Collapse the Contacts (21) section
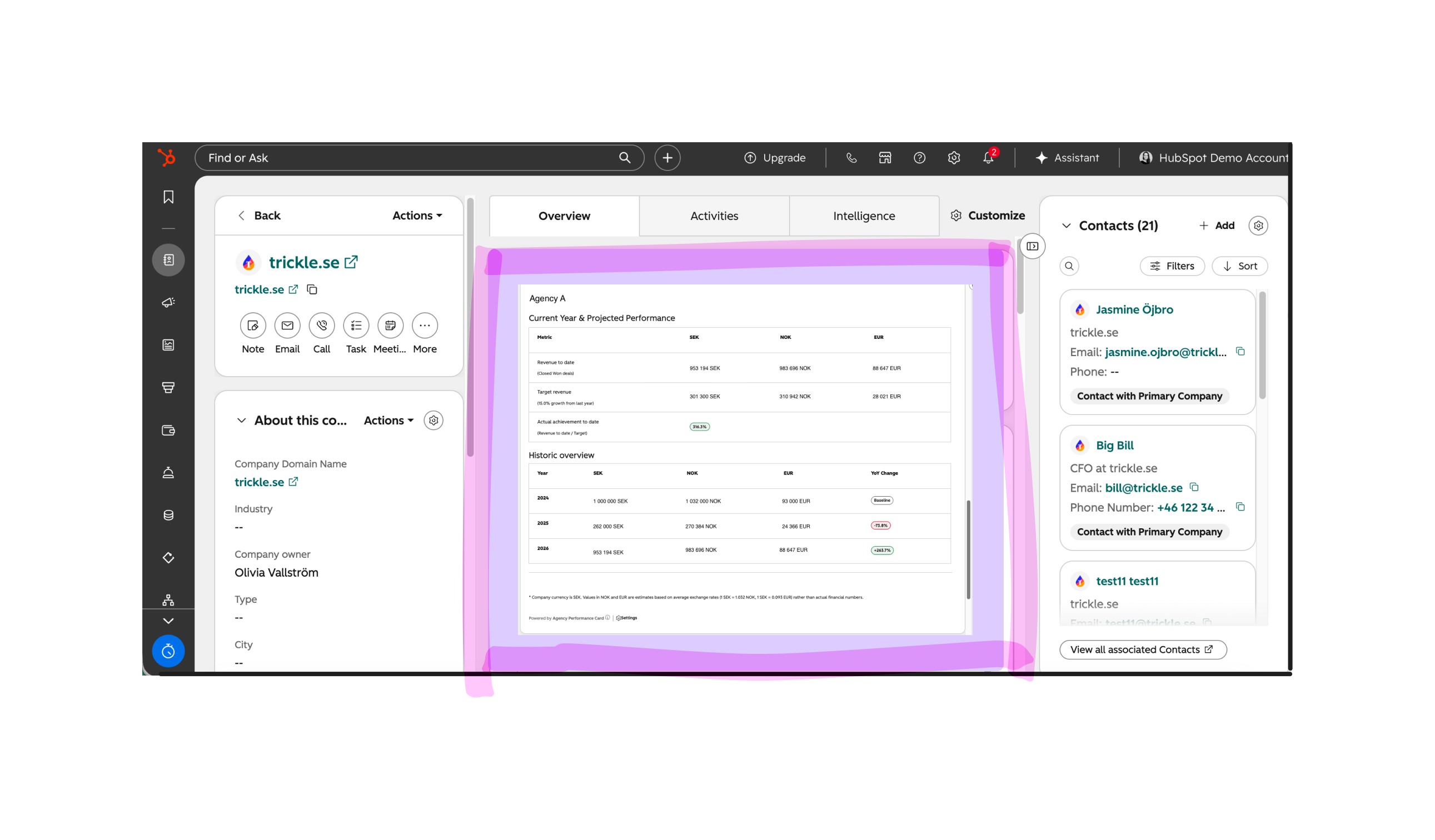This screenshot has height=840, width=1435. coord(1066,226)
